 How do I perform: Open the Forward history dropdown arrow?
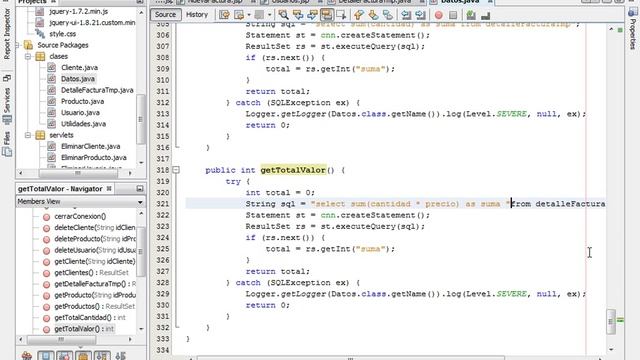tap(269, 15)
